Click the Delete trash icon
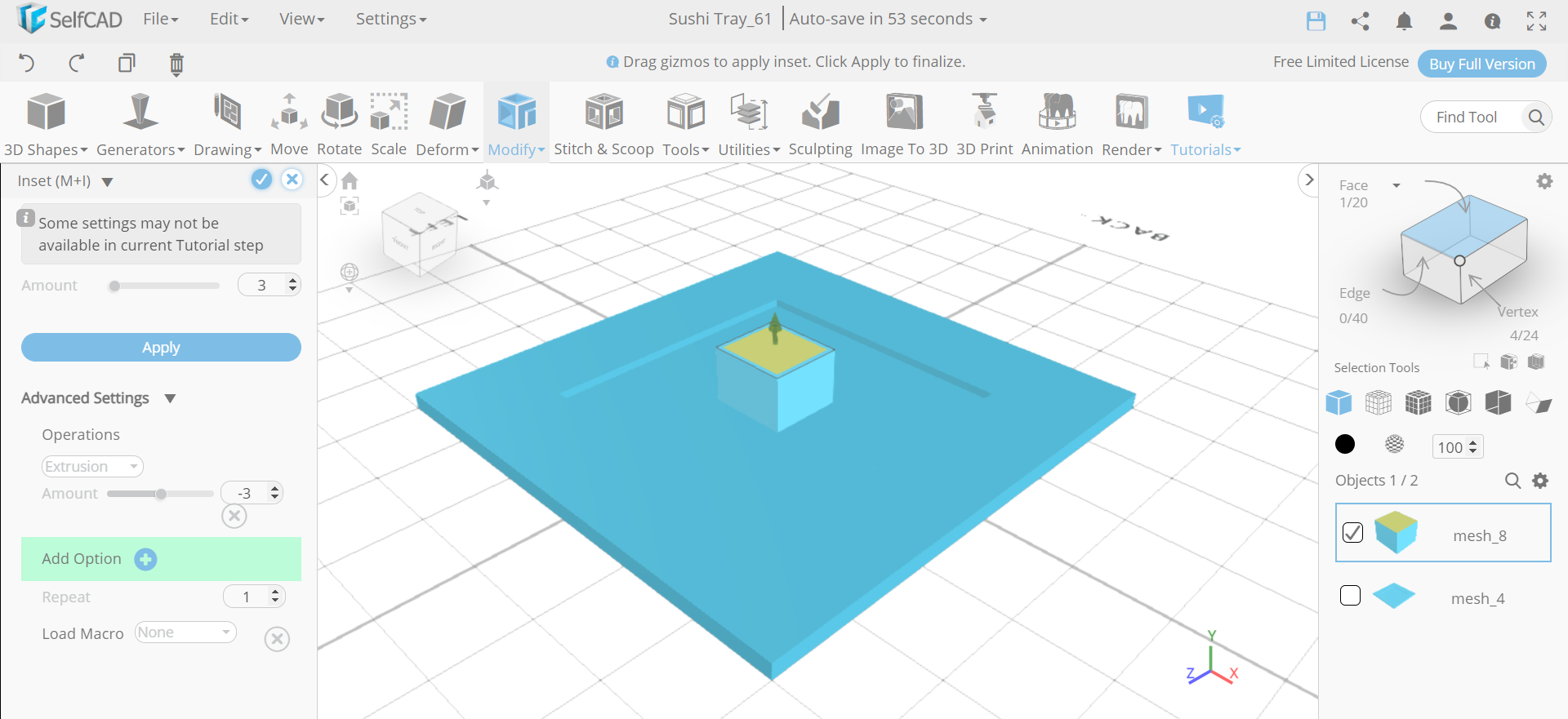This screenshot has height=719, width=1568. [x=176, y=64]
